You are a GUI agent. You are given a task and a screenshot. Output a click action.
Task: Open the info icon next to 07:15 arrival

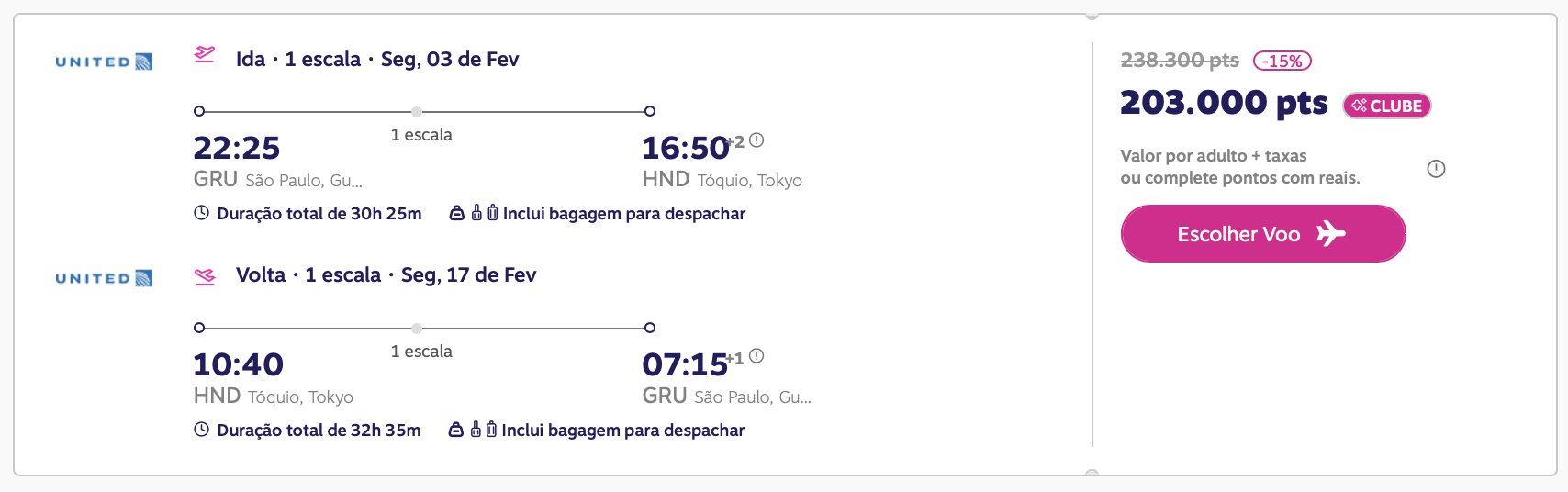coord(756,356)
